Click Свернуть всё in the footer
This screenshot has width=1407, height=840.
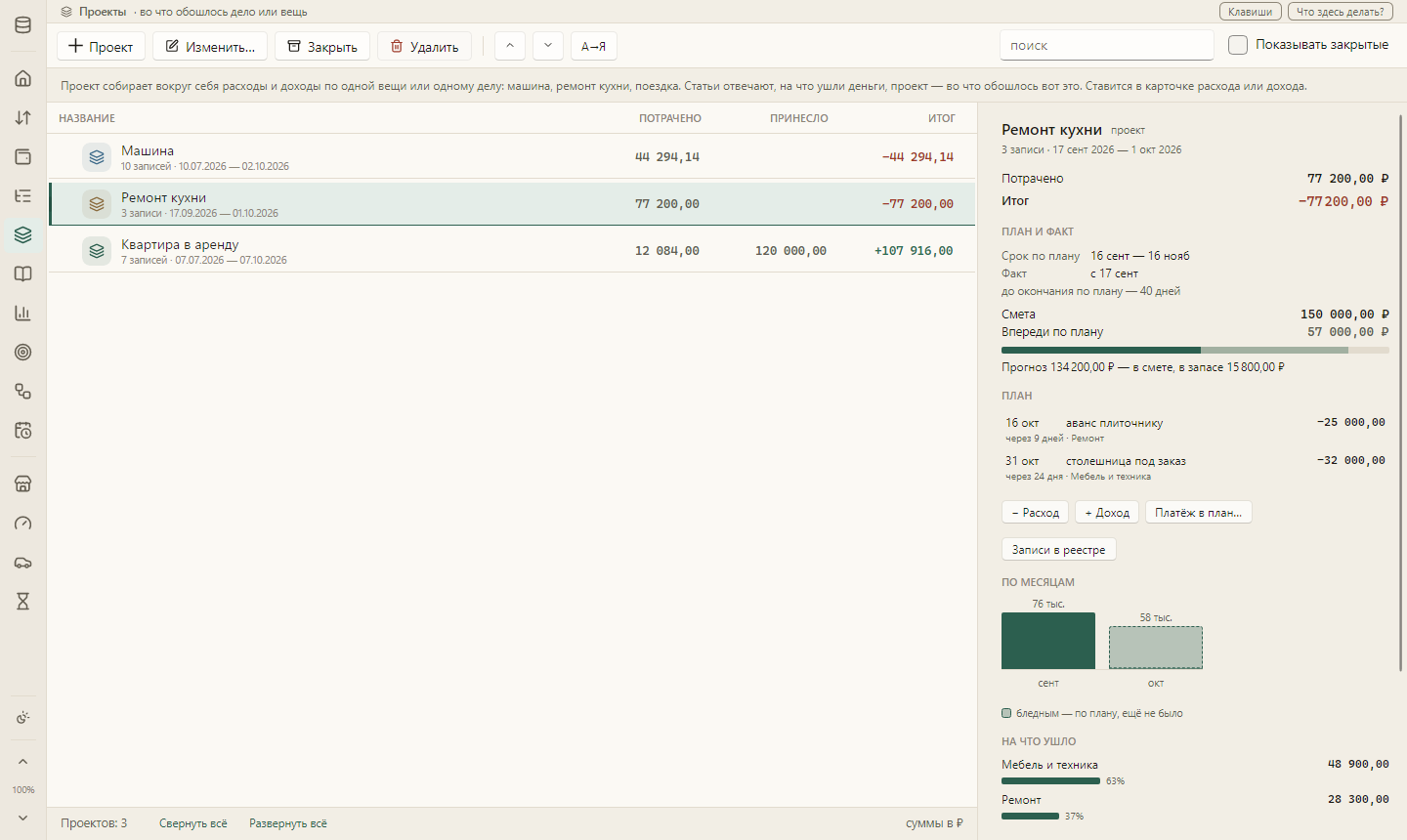tap(193, 823)
